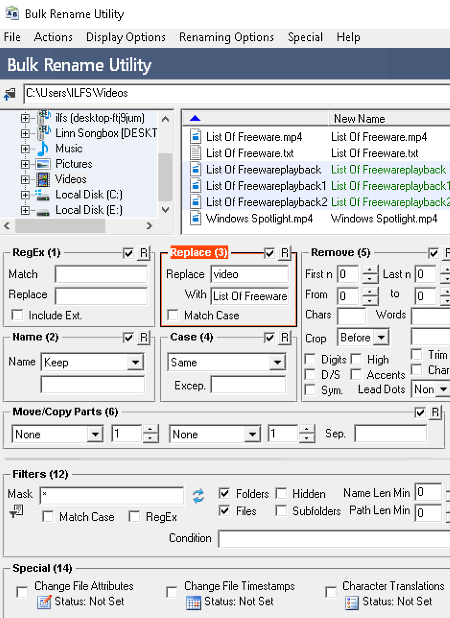Enable the Hidden filter checkbox
450x618 pixels.
coord(281,493)
